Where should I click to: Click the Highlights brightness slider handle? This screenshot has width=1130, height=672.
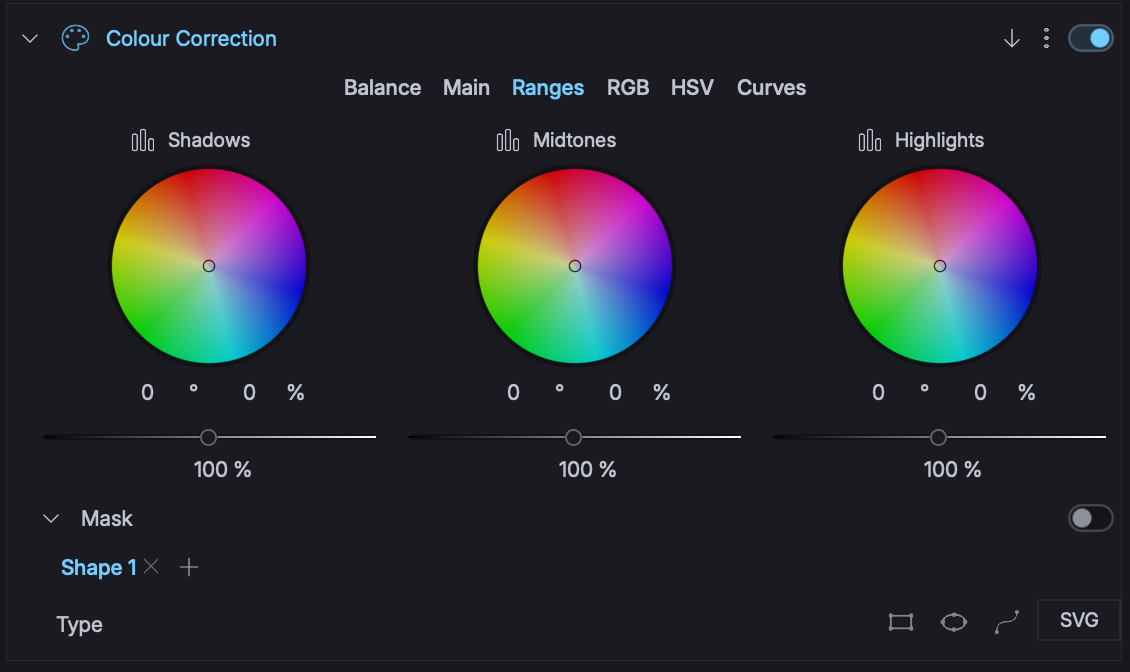[938, 437]
